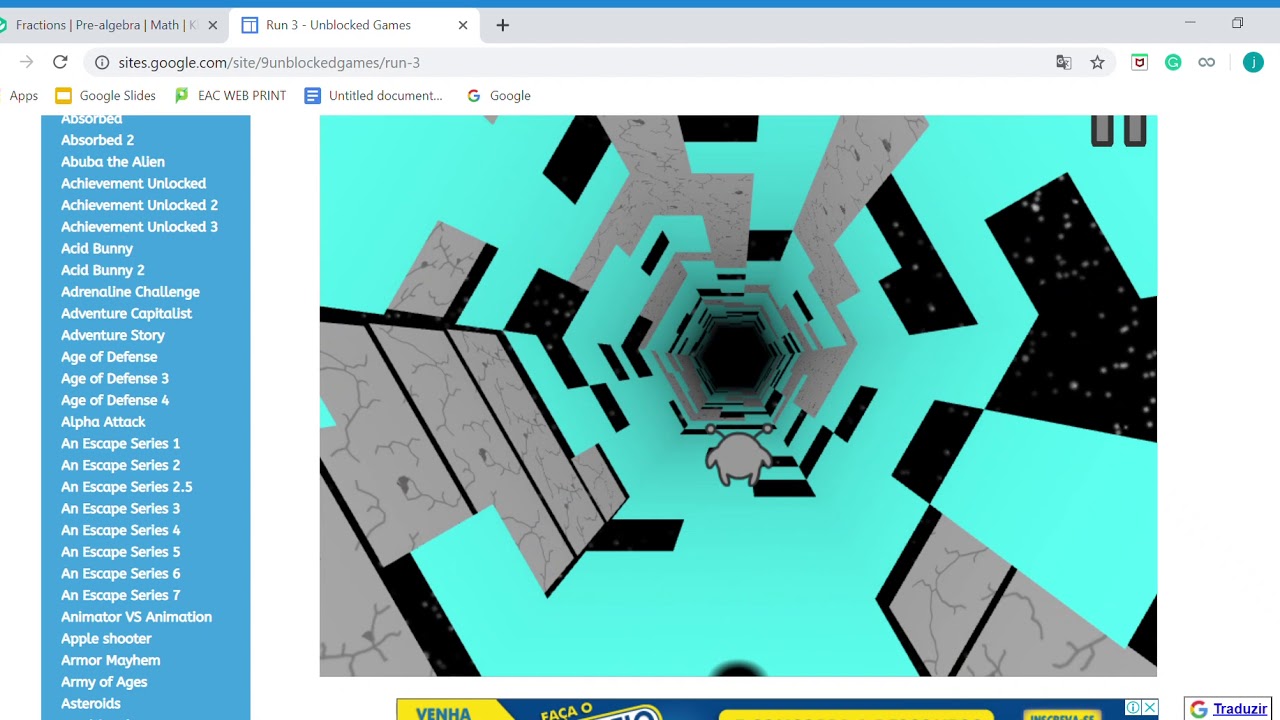This screenshot has width=1280, height=720.
Task: Open Acid Bunny 2 game link
Action: pyautogui.click(x=103, y=270)
